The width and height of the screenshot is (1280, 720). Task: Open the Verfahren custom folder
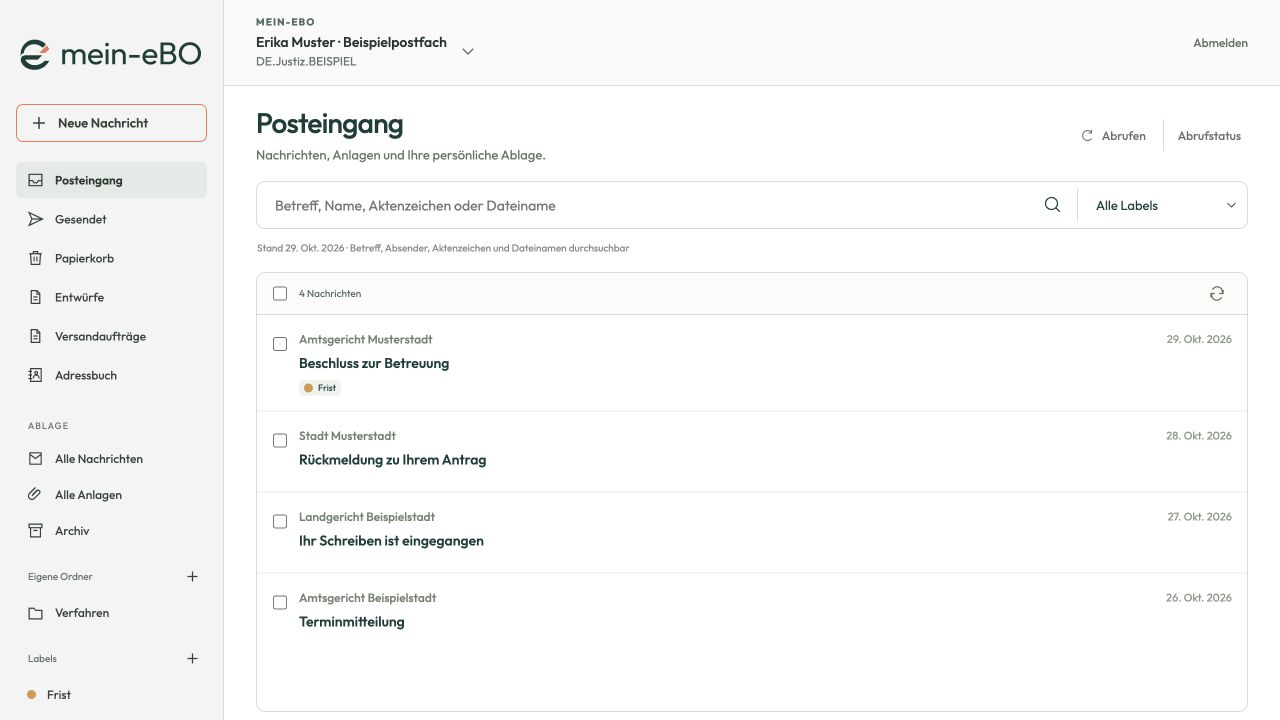point(111,613)
